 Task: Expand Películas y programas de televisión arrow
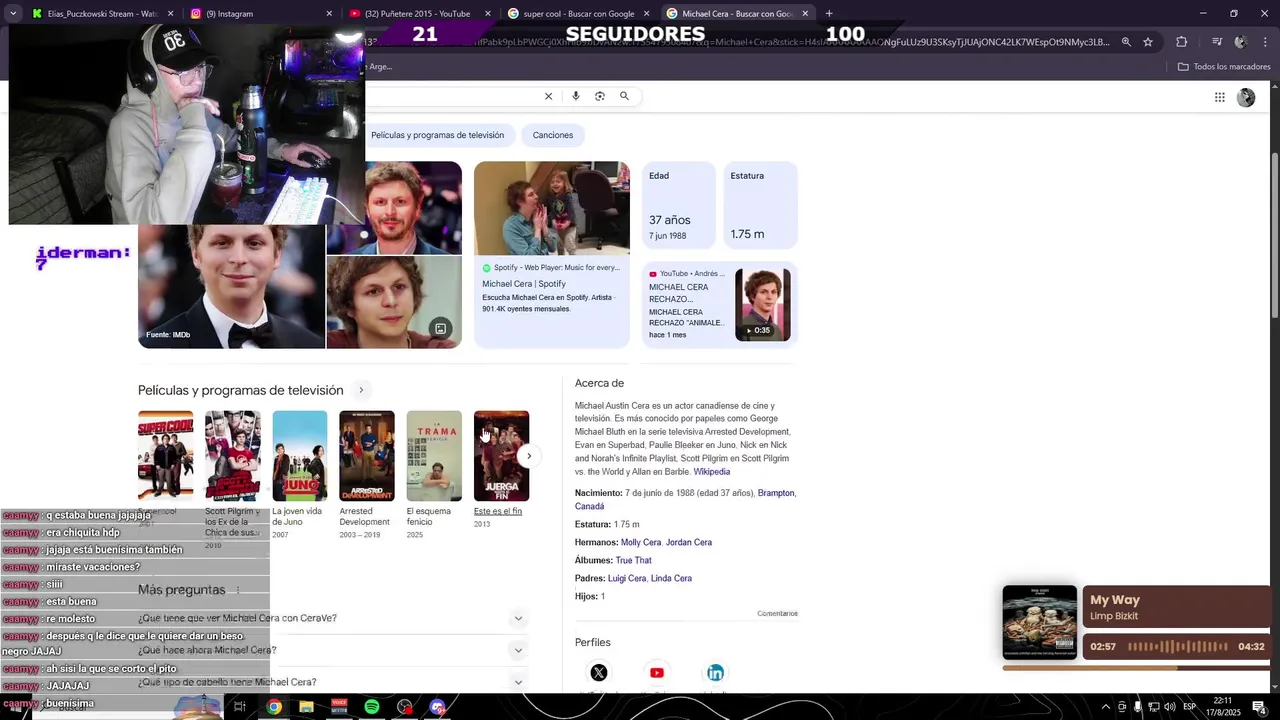(x=362, y=390)
